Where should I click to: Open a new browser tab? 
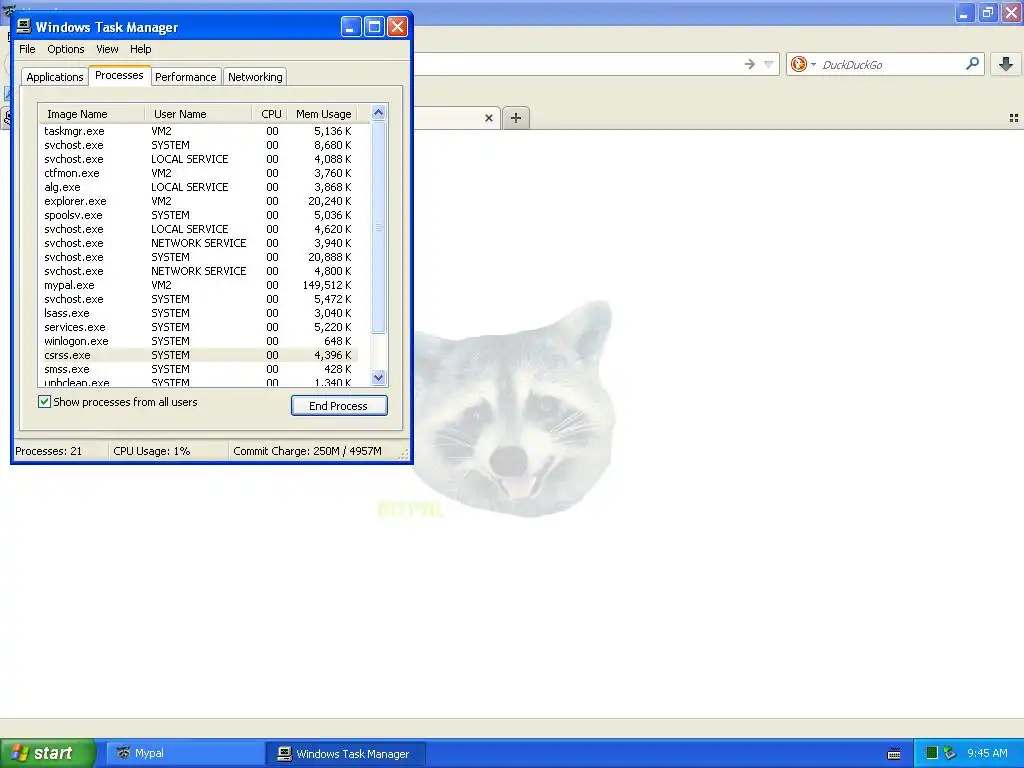(516, 118)
